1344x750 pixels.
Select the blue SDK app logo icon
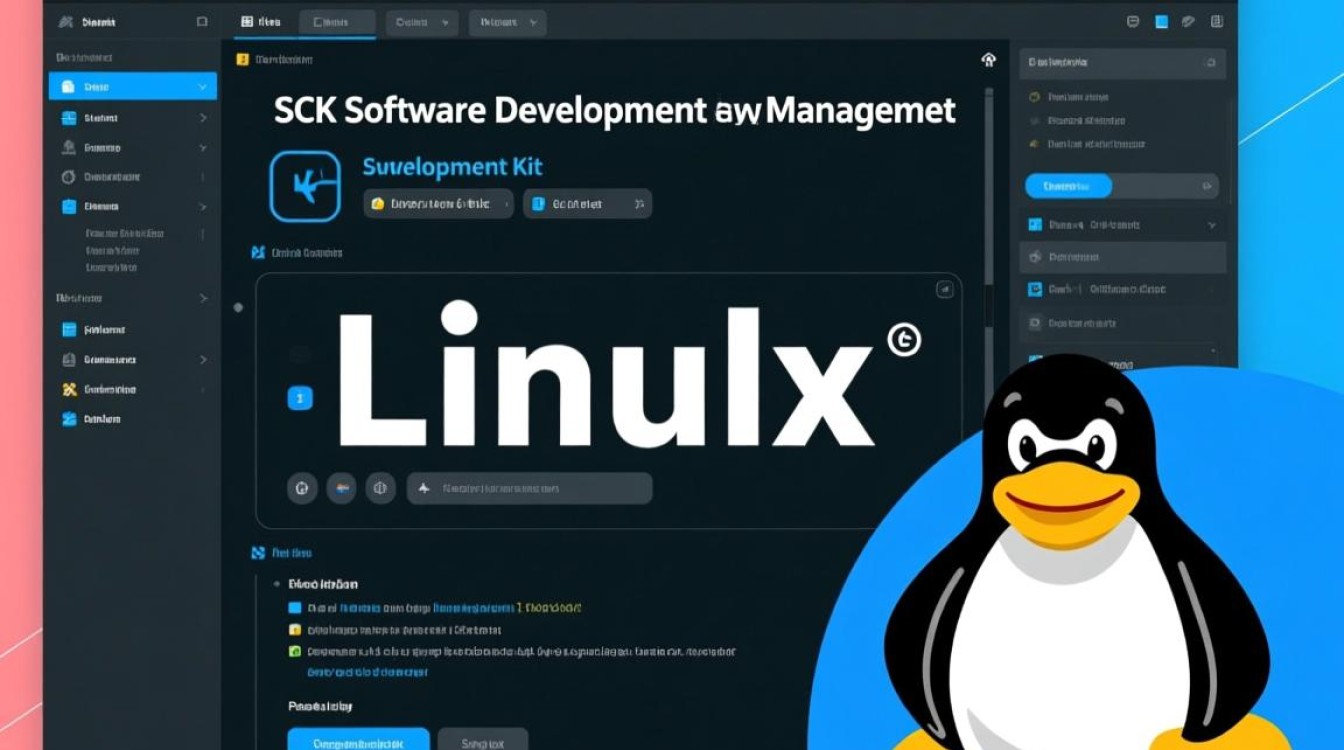pos(305,187)
